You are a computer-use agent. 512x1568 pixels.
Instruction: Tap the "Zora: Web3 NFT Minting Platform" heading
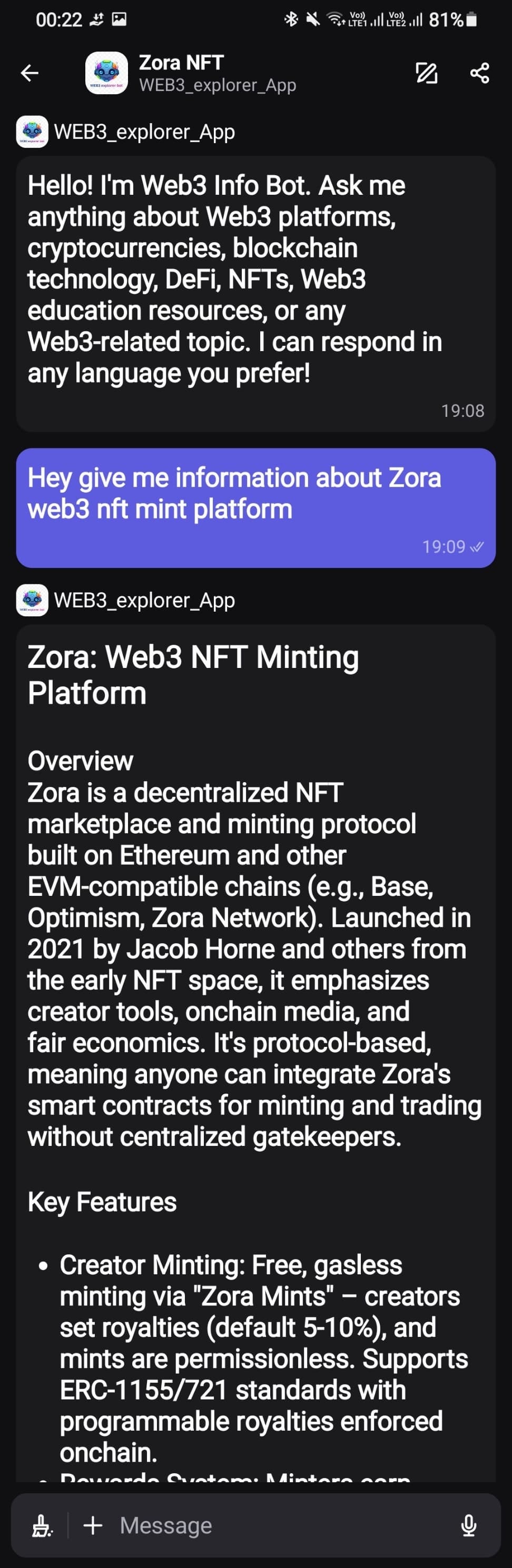tap(193, 675)
